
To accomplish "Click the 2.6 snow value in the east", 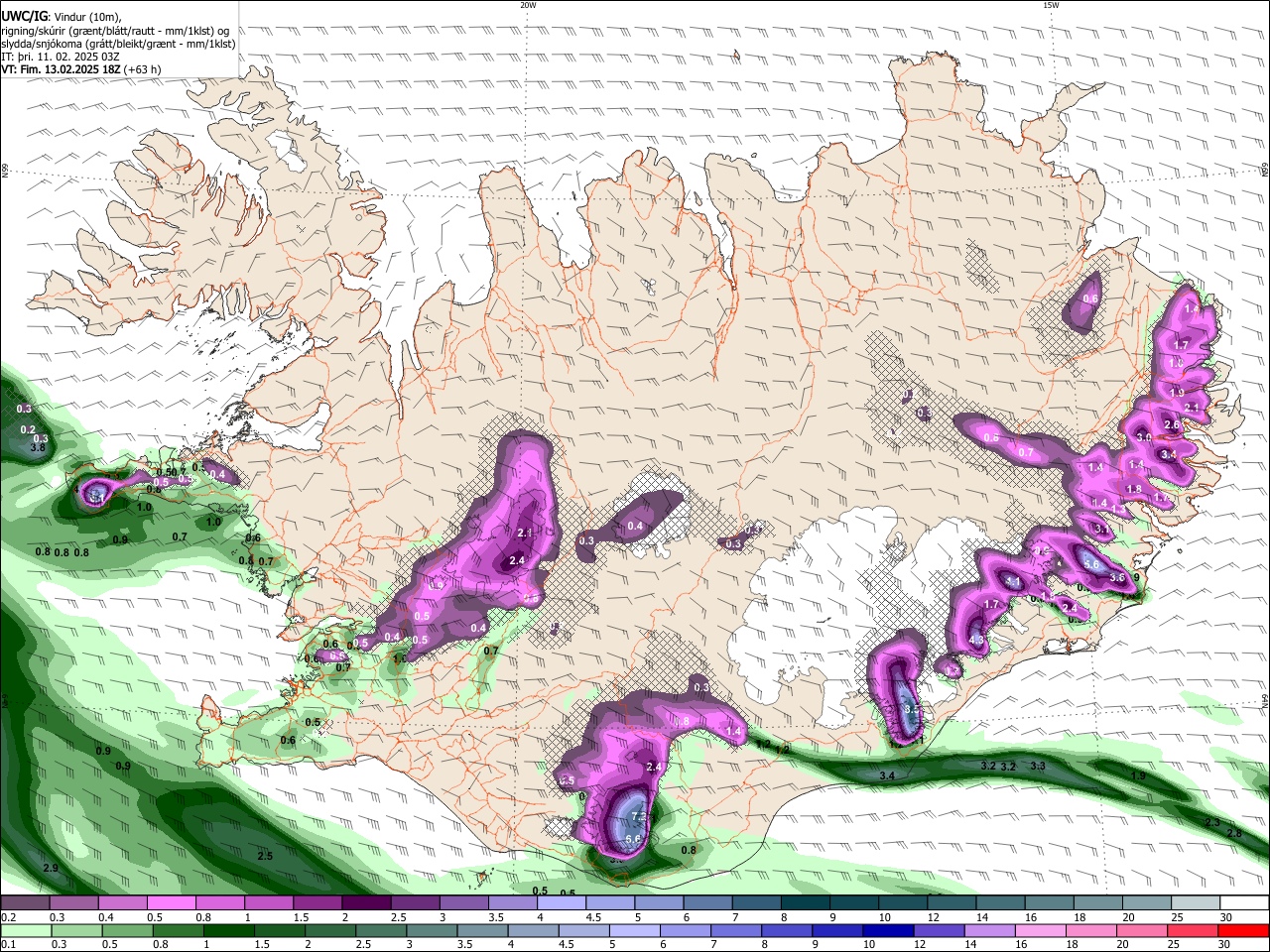I will coord(1172,424).
